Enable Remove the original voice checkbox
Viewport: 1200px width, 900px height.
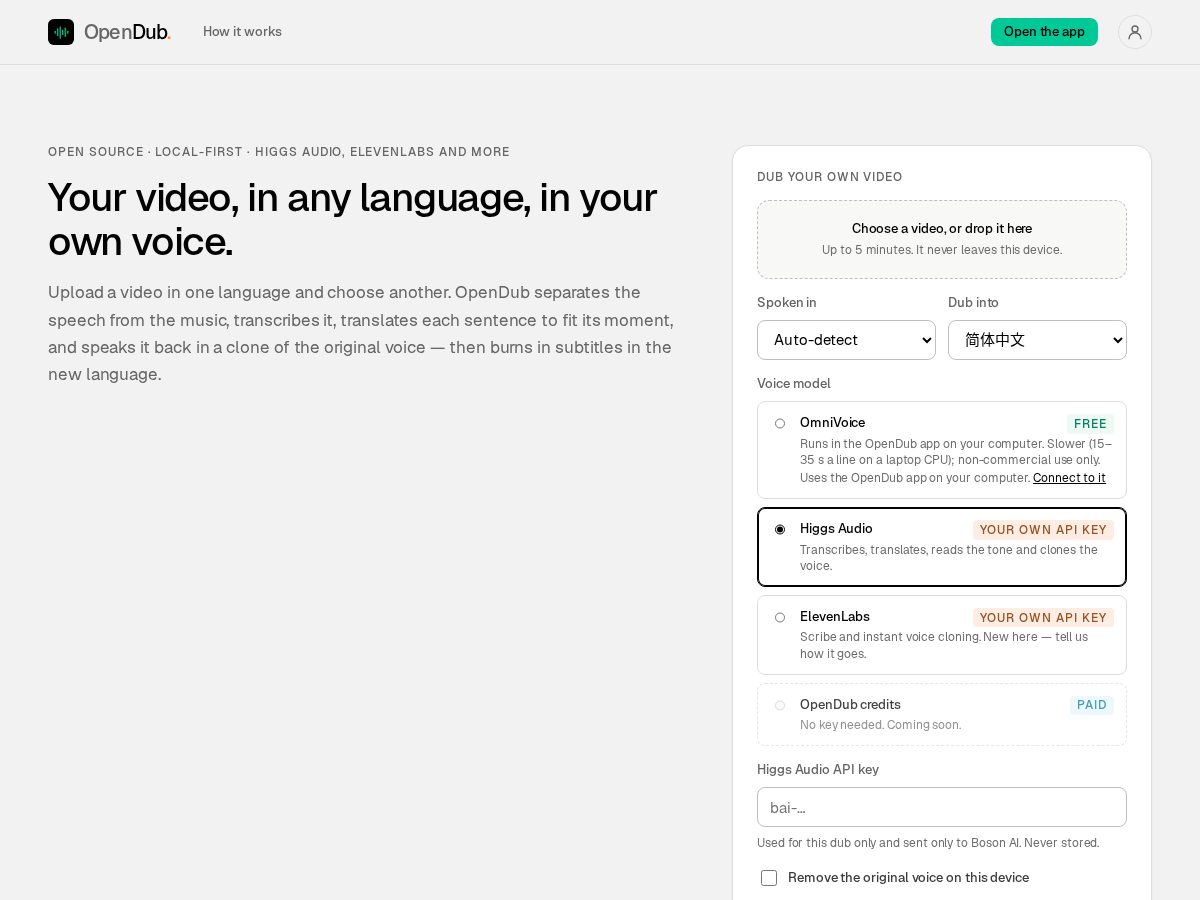769,878
